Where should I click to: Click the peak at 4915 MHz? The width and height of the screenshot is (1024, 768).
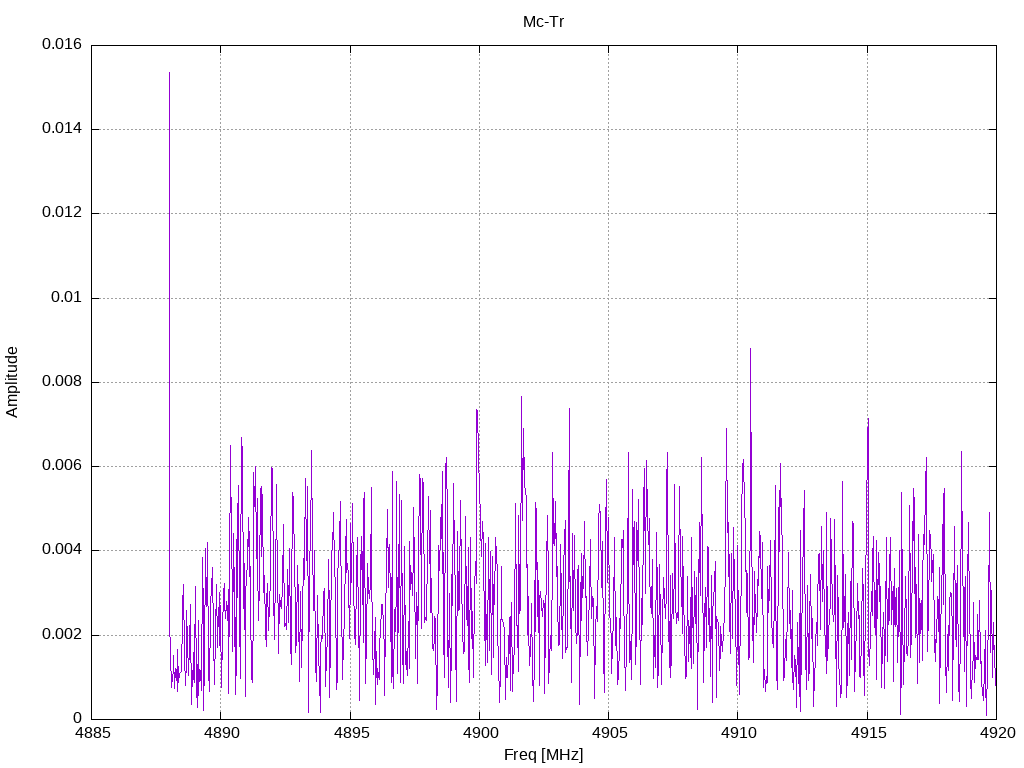868,420
